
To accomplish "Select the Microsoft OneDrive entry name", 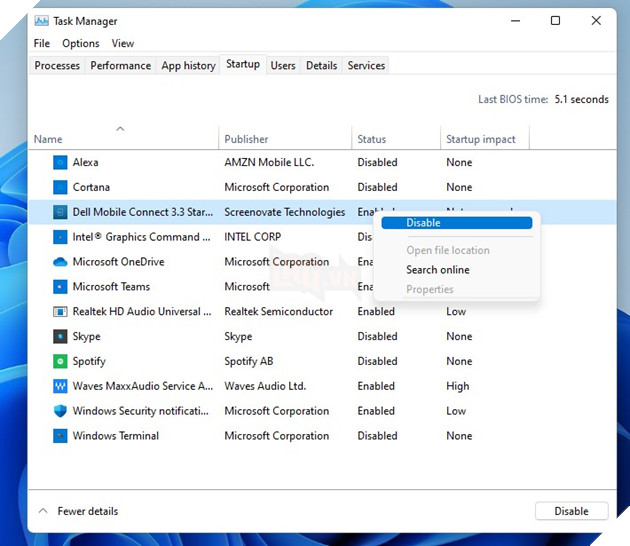I will point(119,262).
